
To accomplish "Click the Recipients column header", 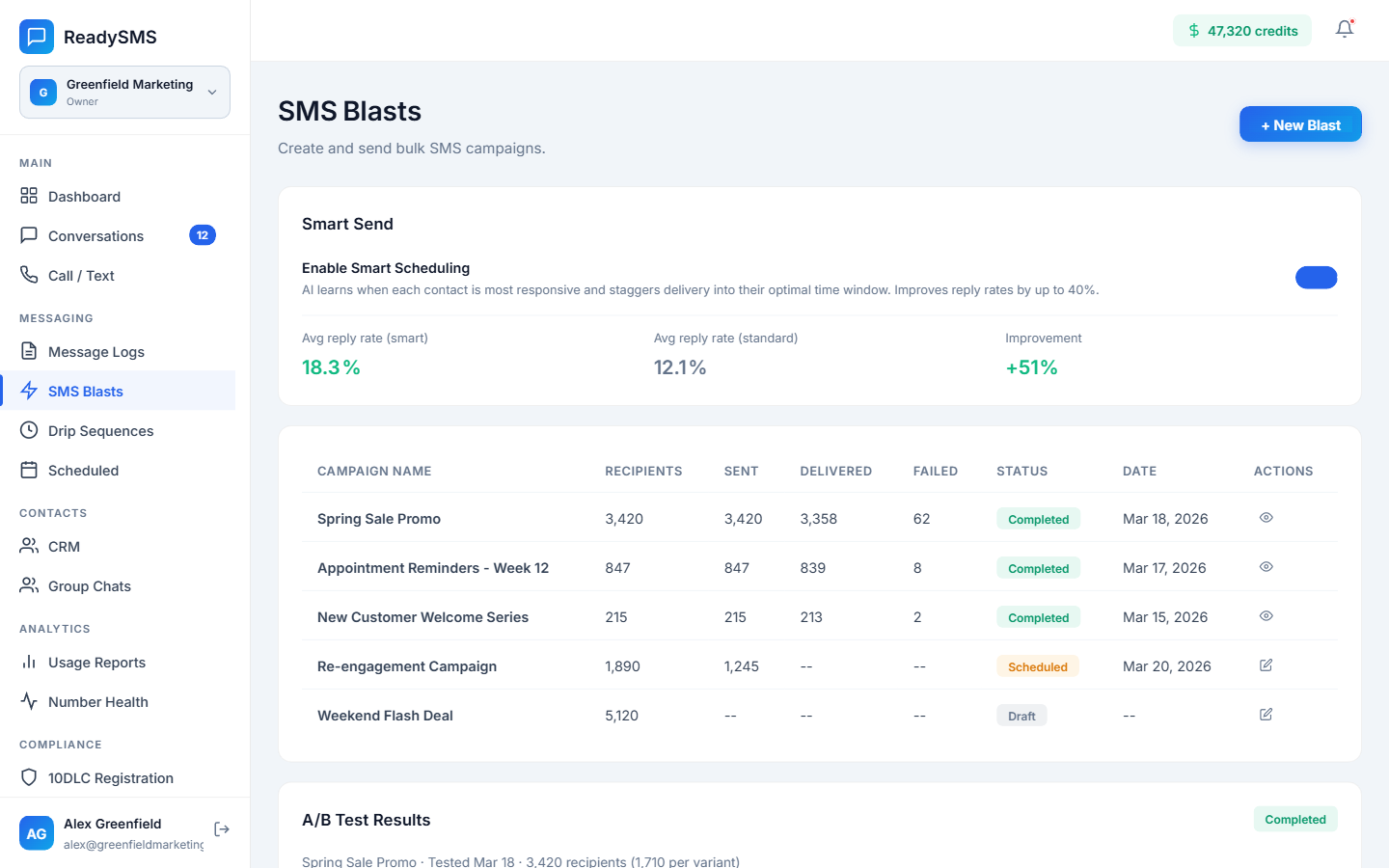I will [x=643, y=472].
